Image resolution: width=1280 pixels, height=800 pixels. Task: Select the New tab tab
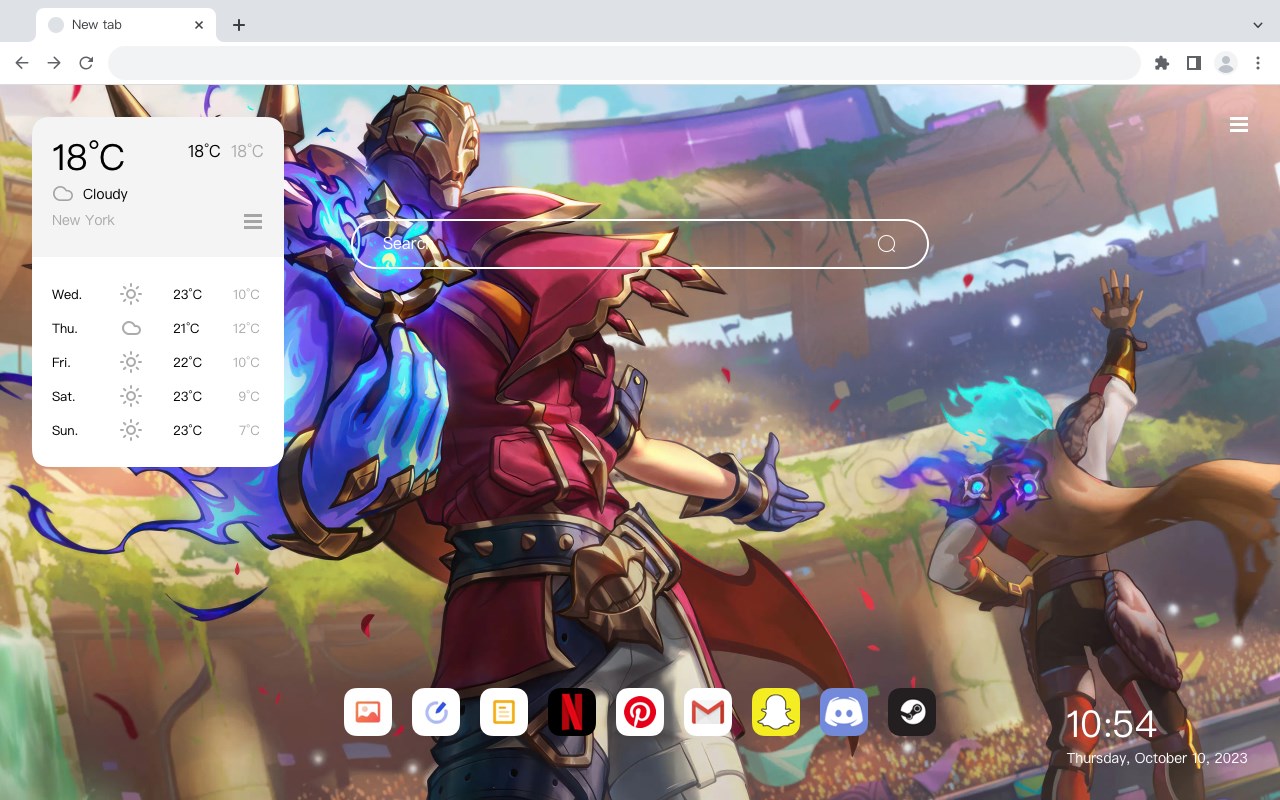pyautogui.click(x=126, y=25)
